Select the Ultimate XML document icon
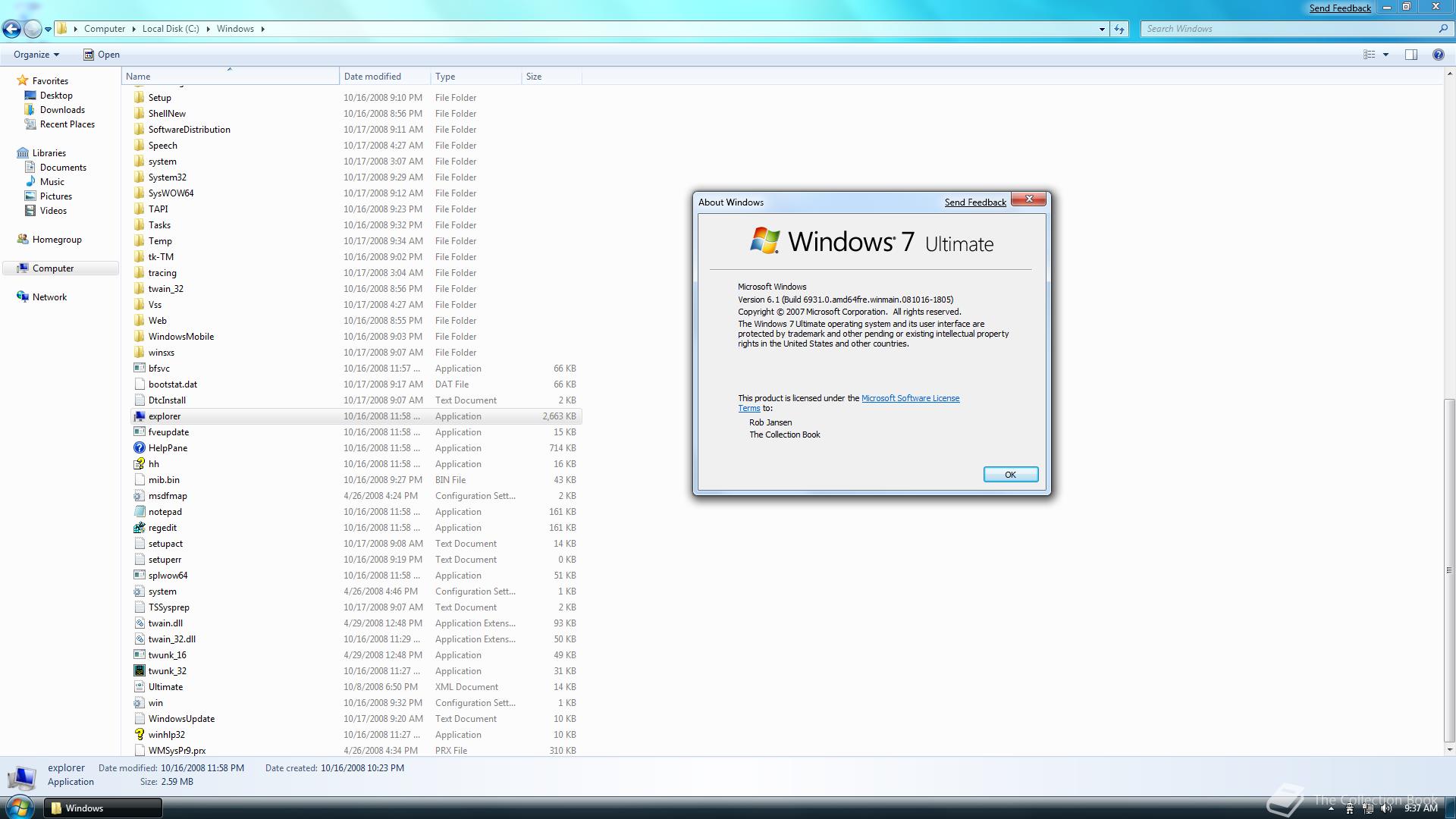Screen dimensions: 1456x819 coord(139,687)
